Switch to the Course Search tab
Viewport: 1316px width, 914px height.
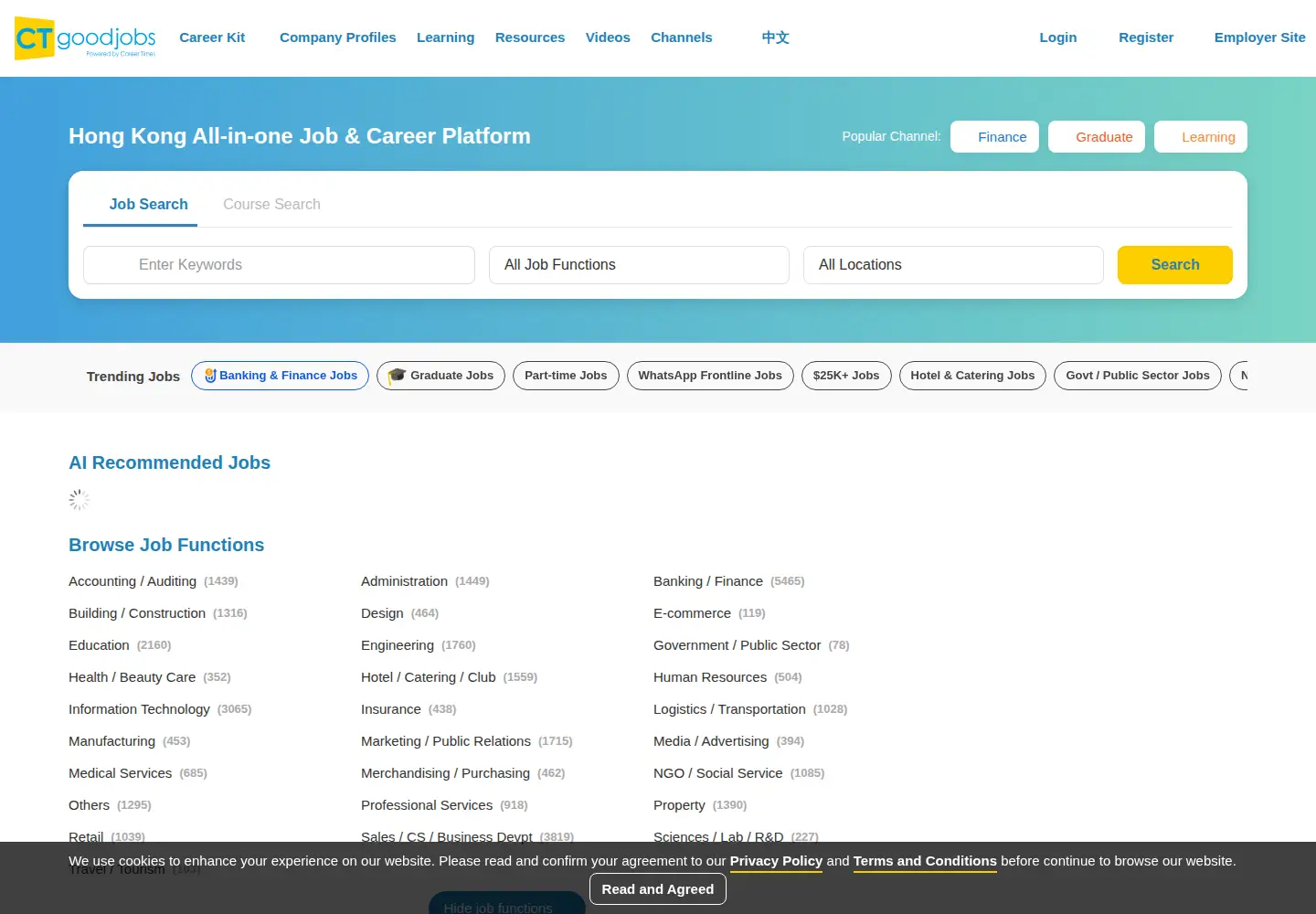click(271, 205)
